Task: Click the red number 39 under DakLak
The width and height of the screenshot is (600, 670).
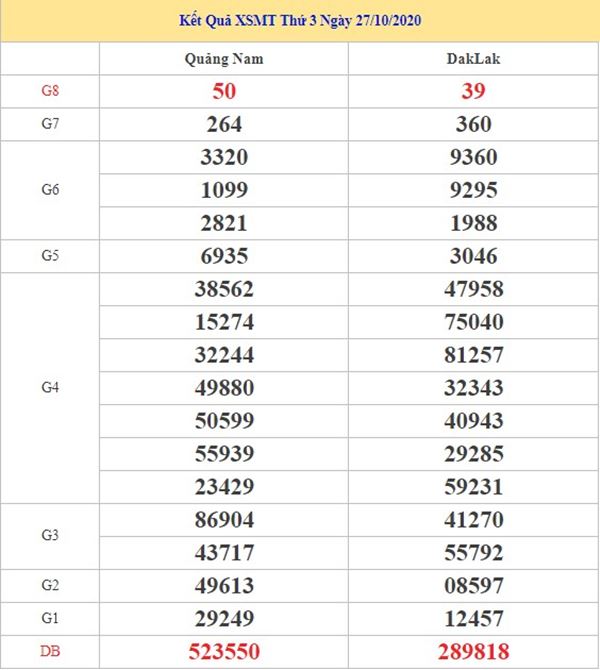Action: pyautogui.click(x=473, y=91)
